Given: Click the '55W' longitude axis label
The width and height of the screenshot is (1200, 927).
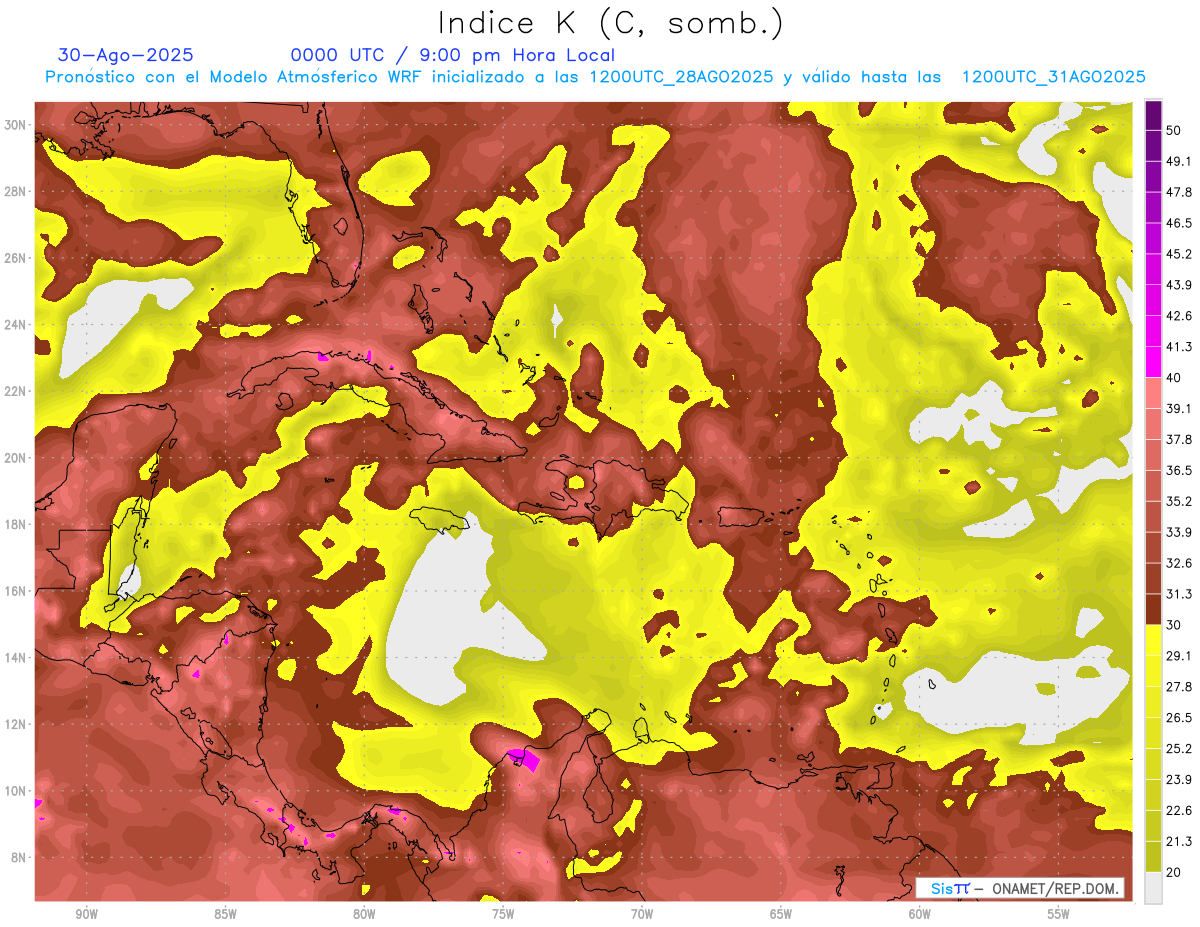Looking at the screenshot, I should (x=1059, y=913).
